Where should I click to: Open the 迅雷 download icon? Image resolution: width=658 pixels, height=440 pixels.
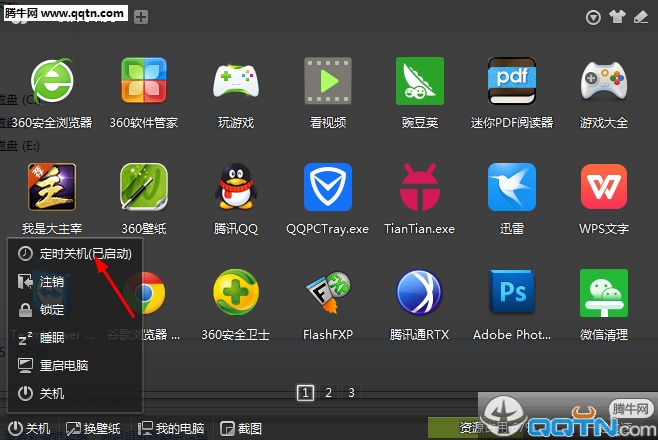[x=512, y=187]
